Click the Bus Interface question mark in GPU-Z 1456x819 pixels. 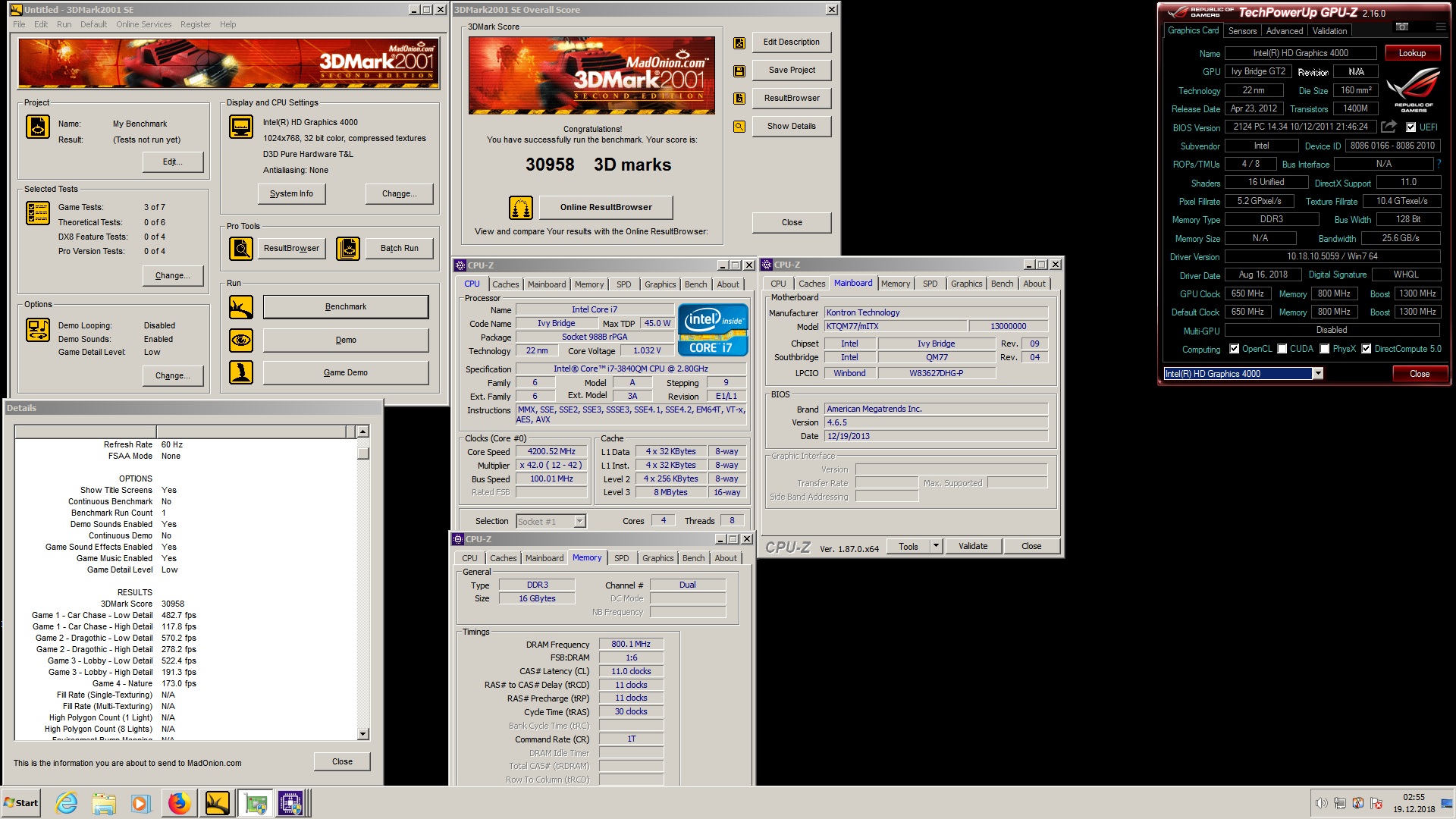point(1439,164)
